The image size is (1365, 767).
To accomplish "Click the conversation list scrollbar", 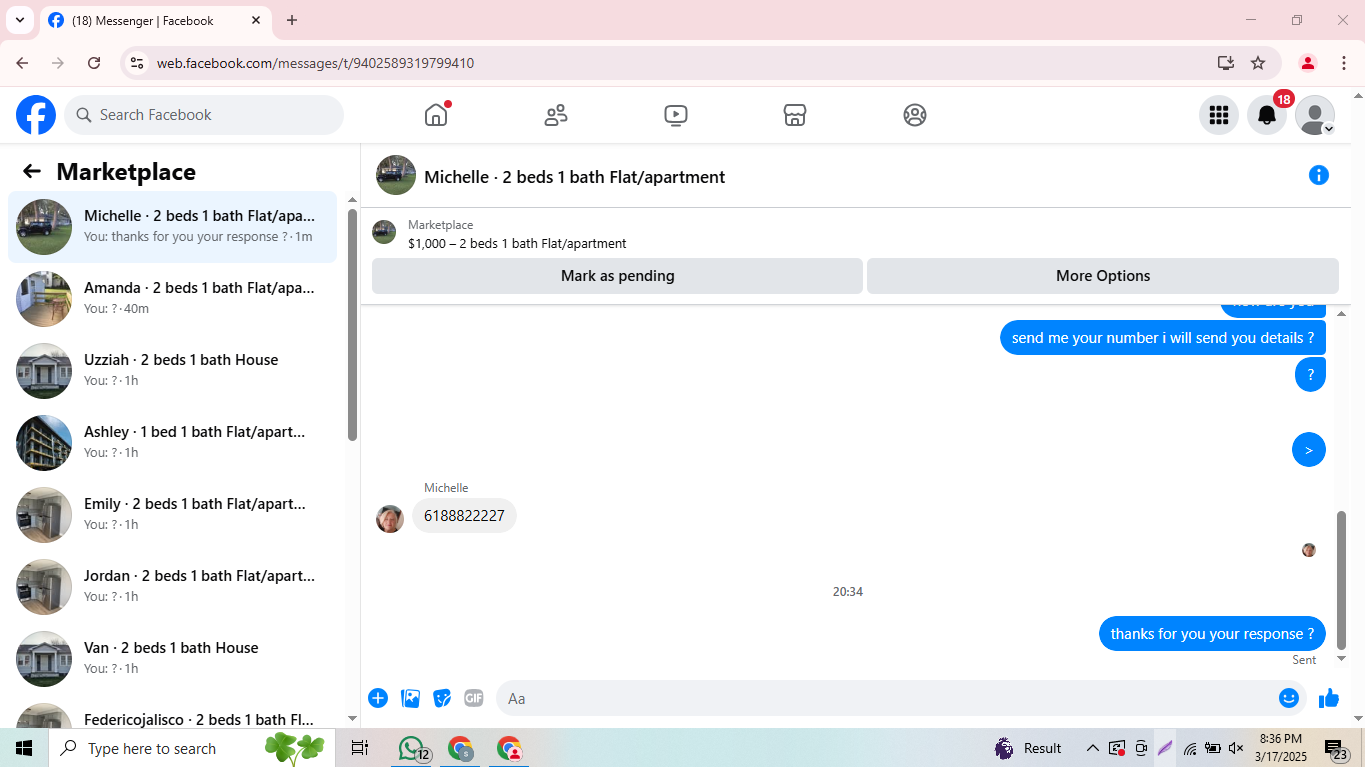I will tap(352, 325).
